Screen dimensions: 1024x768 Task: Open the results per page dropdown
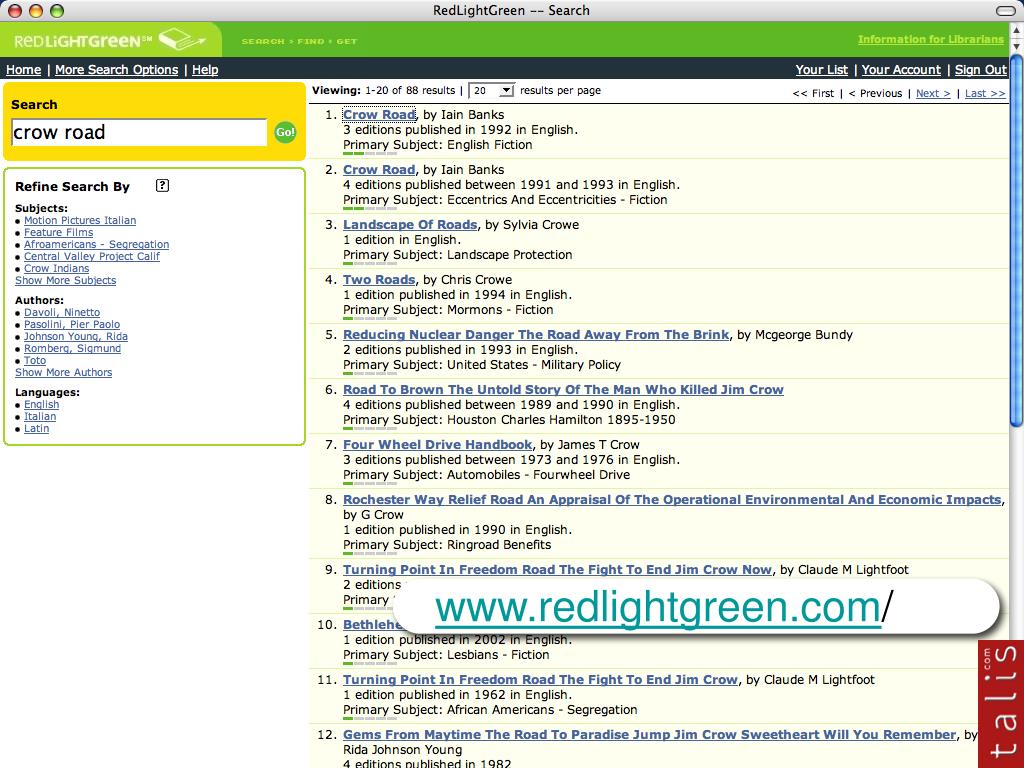tap(492, 91)
